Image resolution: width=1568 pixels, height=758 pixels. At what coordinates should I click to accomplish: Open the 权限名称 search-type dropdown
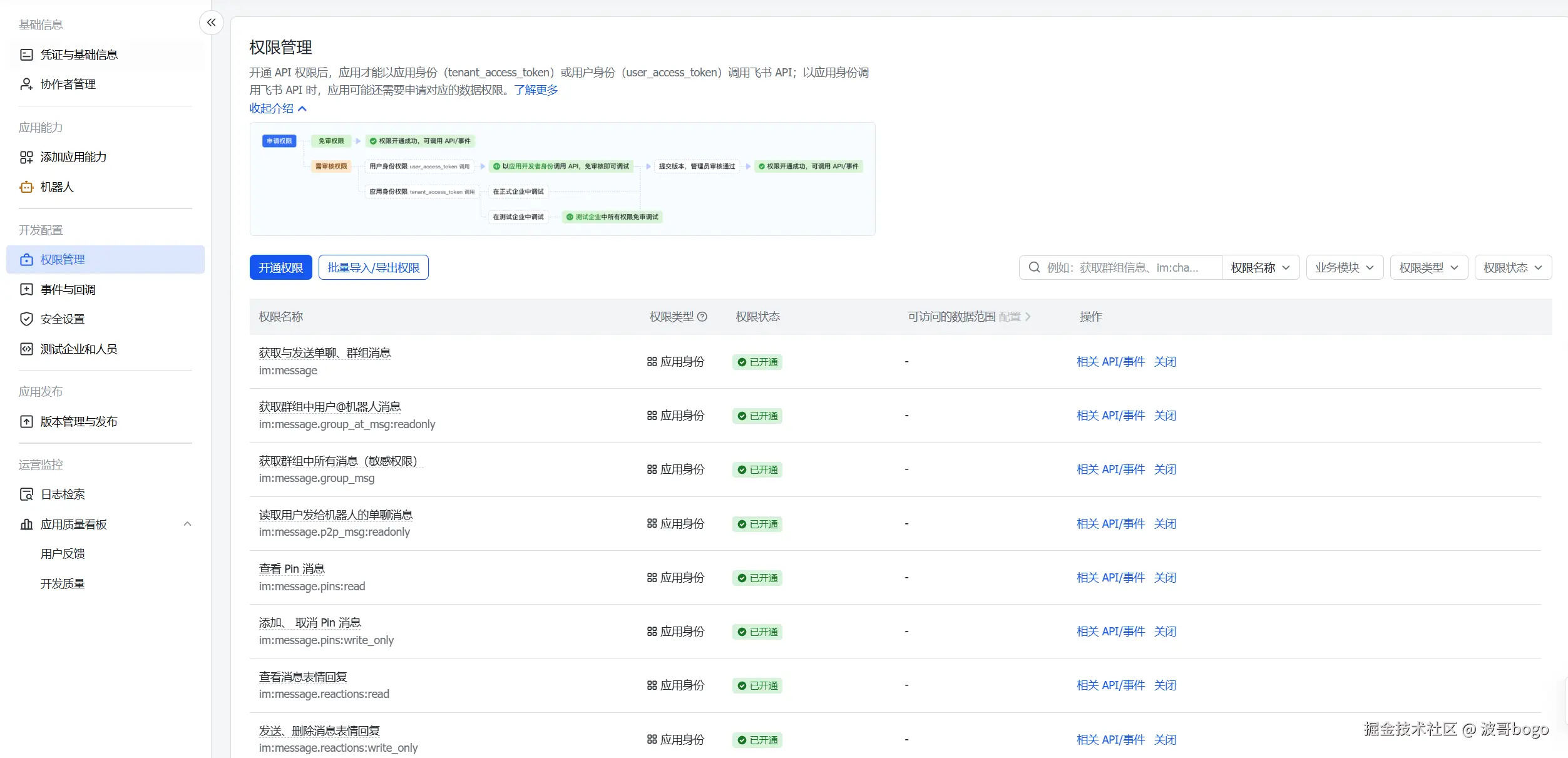click(x=1261, y=268)
